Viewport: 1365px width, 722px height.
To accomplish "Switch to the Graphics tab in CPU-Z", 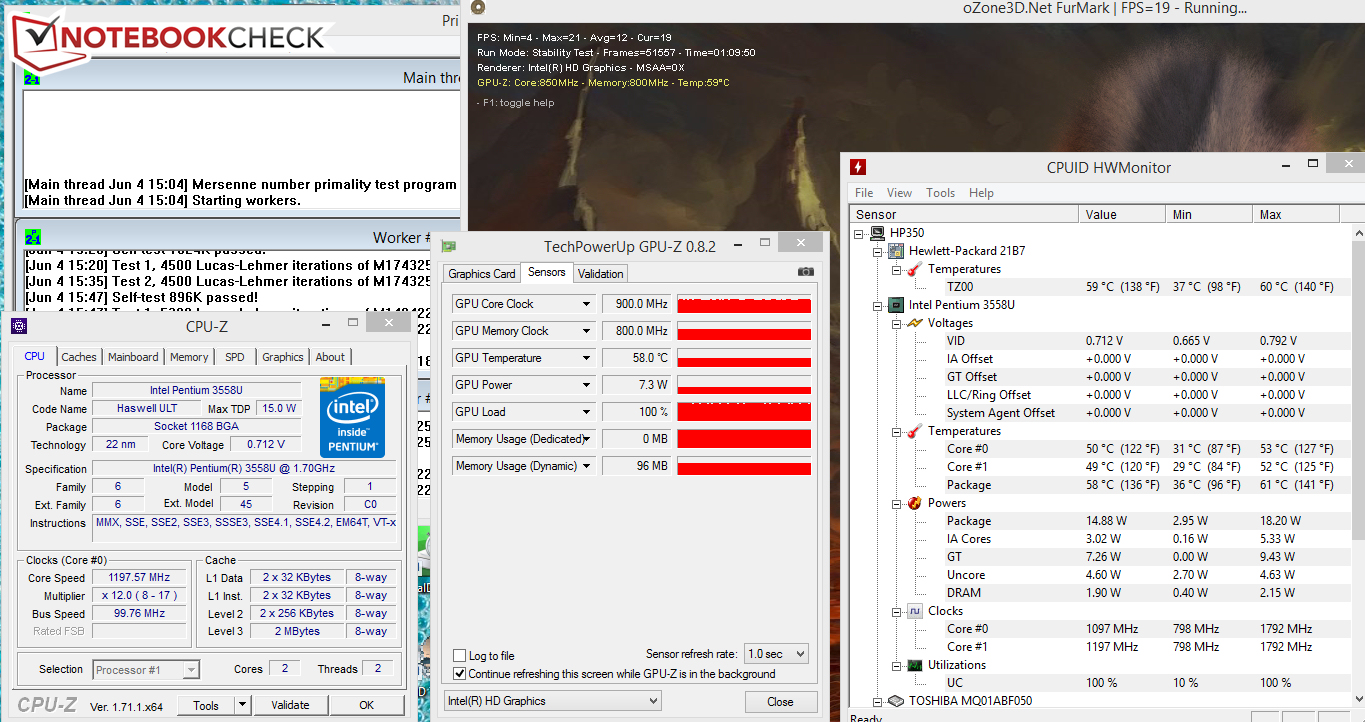I will tap(283, 357).
